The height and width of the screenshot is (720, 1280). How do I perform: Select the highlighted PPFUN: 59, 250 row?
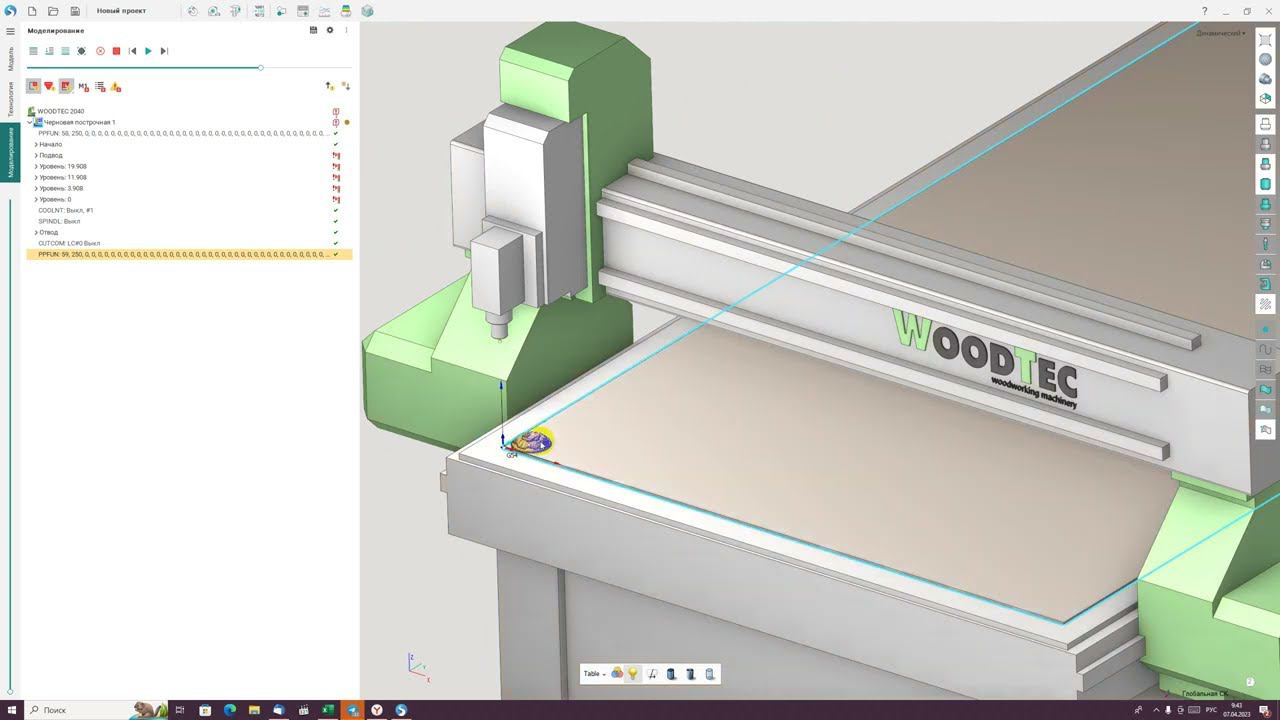pyautogui.click(x=189, y=254)
